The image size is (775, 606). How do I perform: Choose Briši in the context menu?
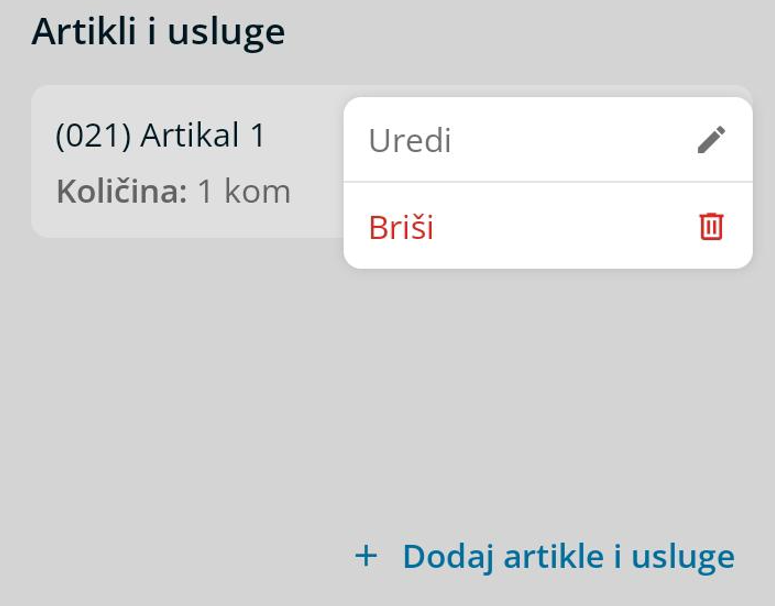(x=401, y=227)
